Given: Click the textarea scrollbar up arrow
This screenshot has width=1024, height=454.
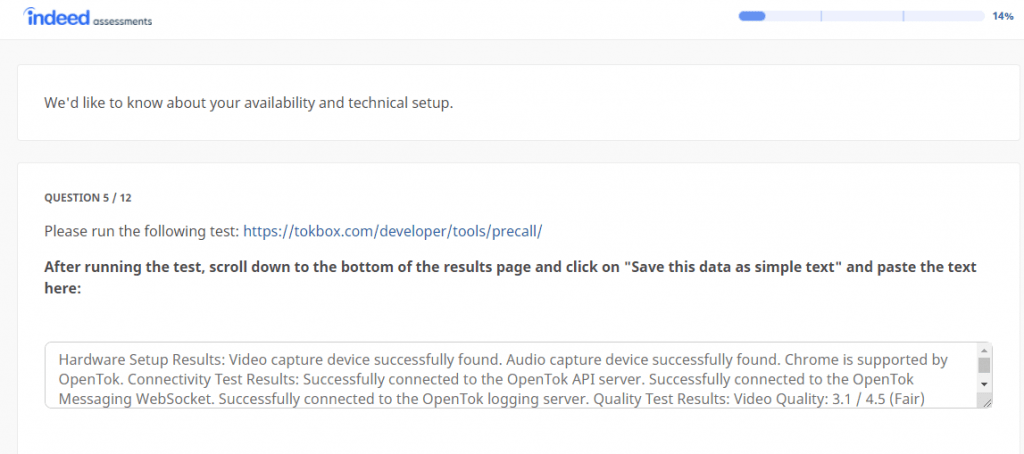Looking at the screenshot, I should 984,351.
